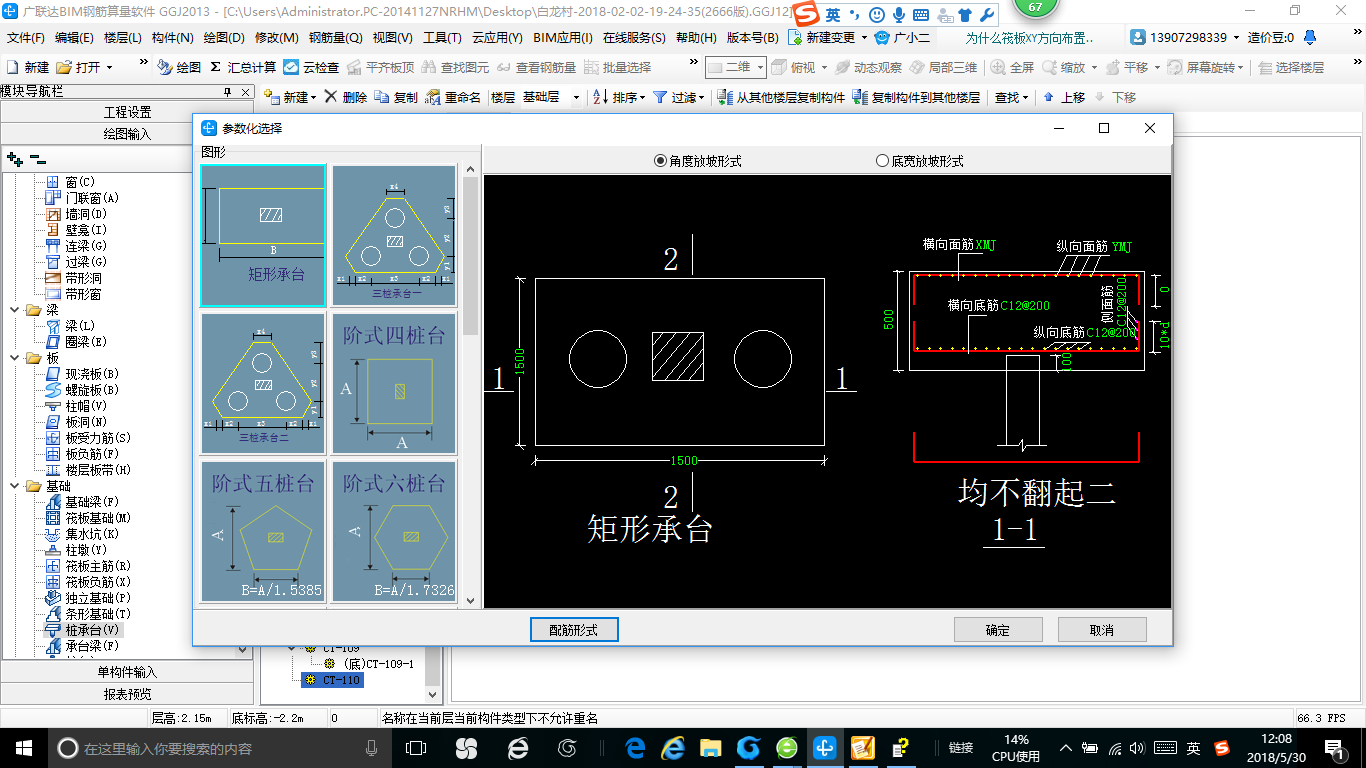The height and width of the screenshot is (768, 1366).
Task: Open the BIM应用(I) menu
Action: [x=563, y=38]
